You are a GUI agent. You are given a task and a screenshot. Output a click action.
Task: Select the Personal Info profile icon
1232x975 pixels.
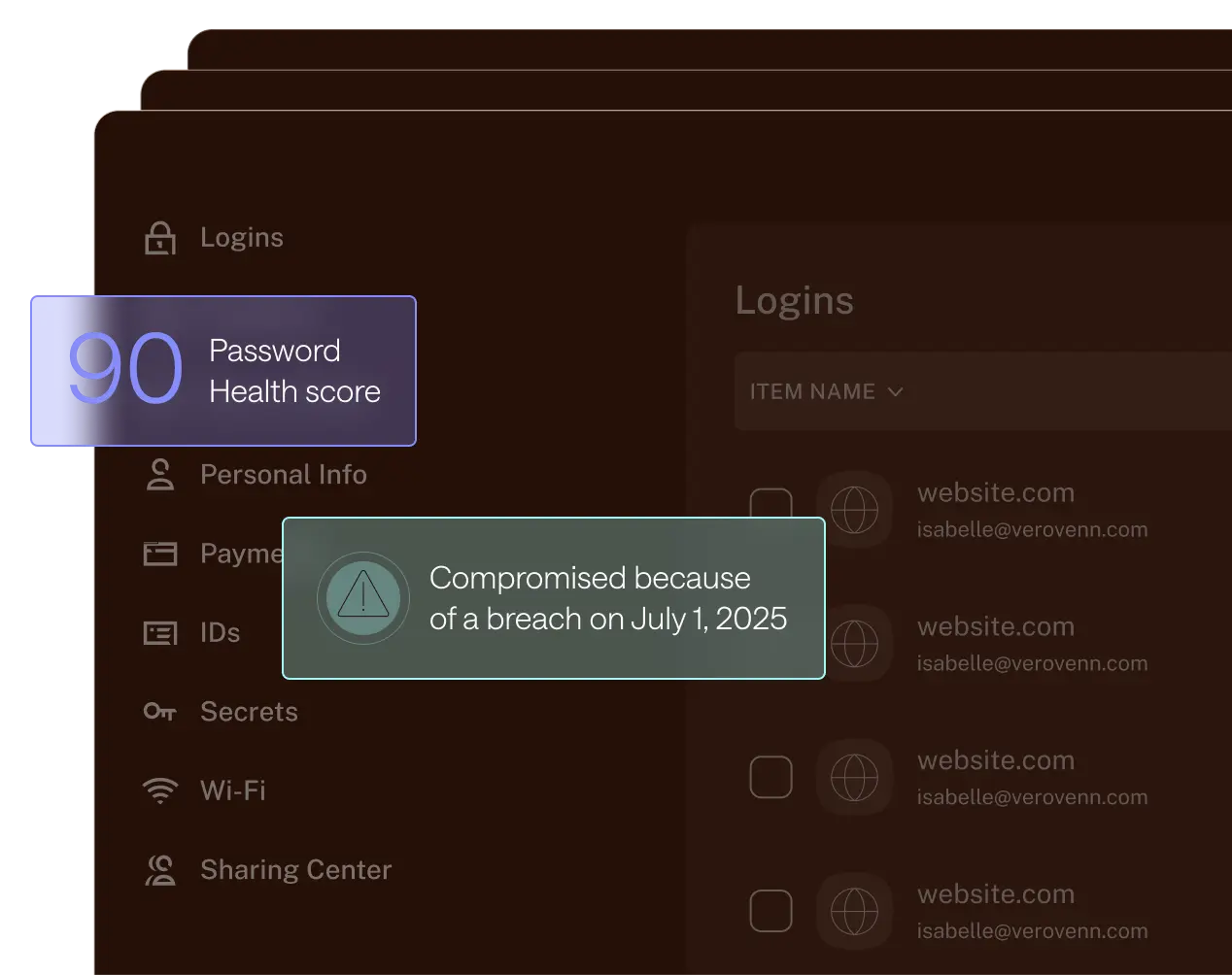pyautogui.click(x=159, y=474)
